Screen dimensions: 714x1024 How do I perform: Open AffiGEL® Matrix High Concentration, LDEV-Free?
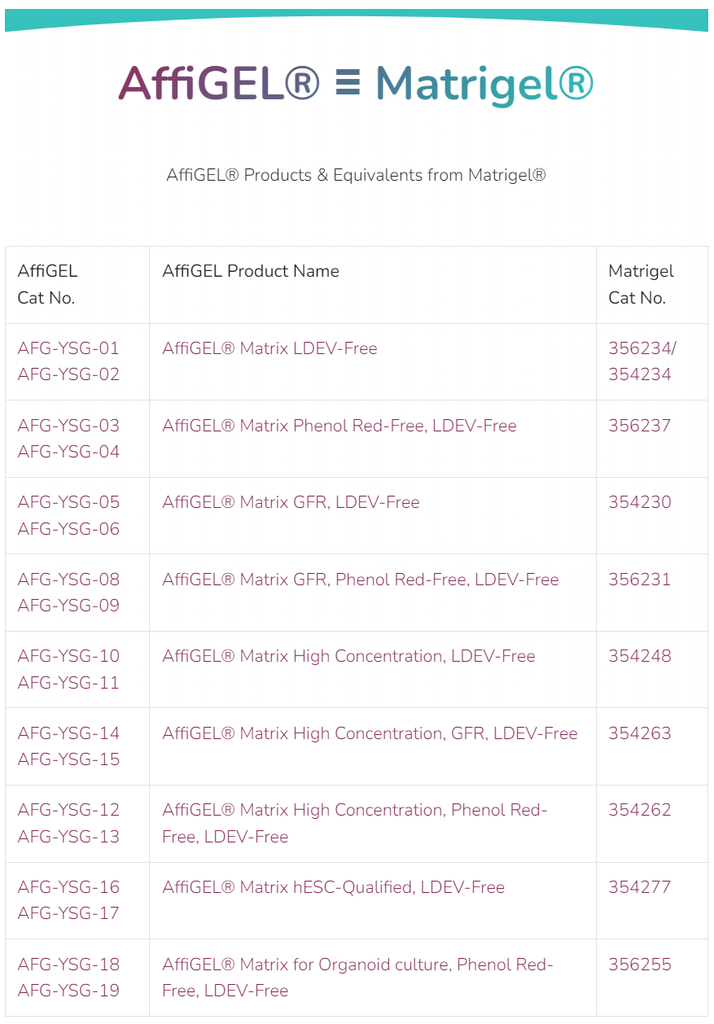(x=349, y=656)
